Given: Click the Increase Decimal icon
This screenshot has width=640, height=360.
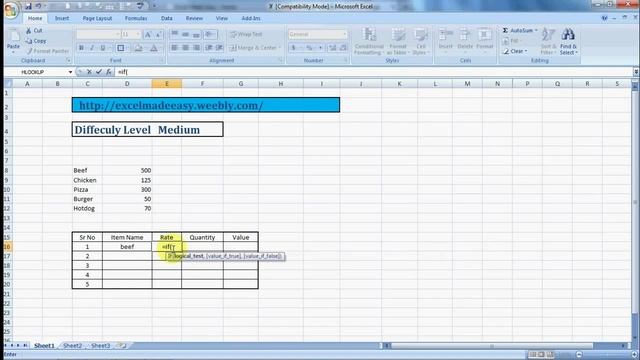Looking at the screenshot, I should pyautogui.click(x=332, y=48).
